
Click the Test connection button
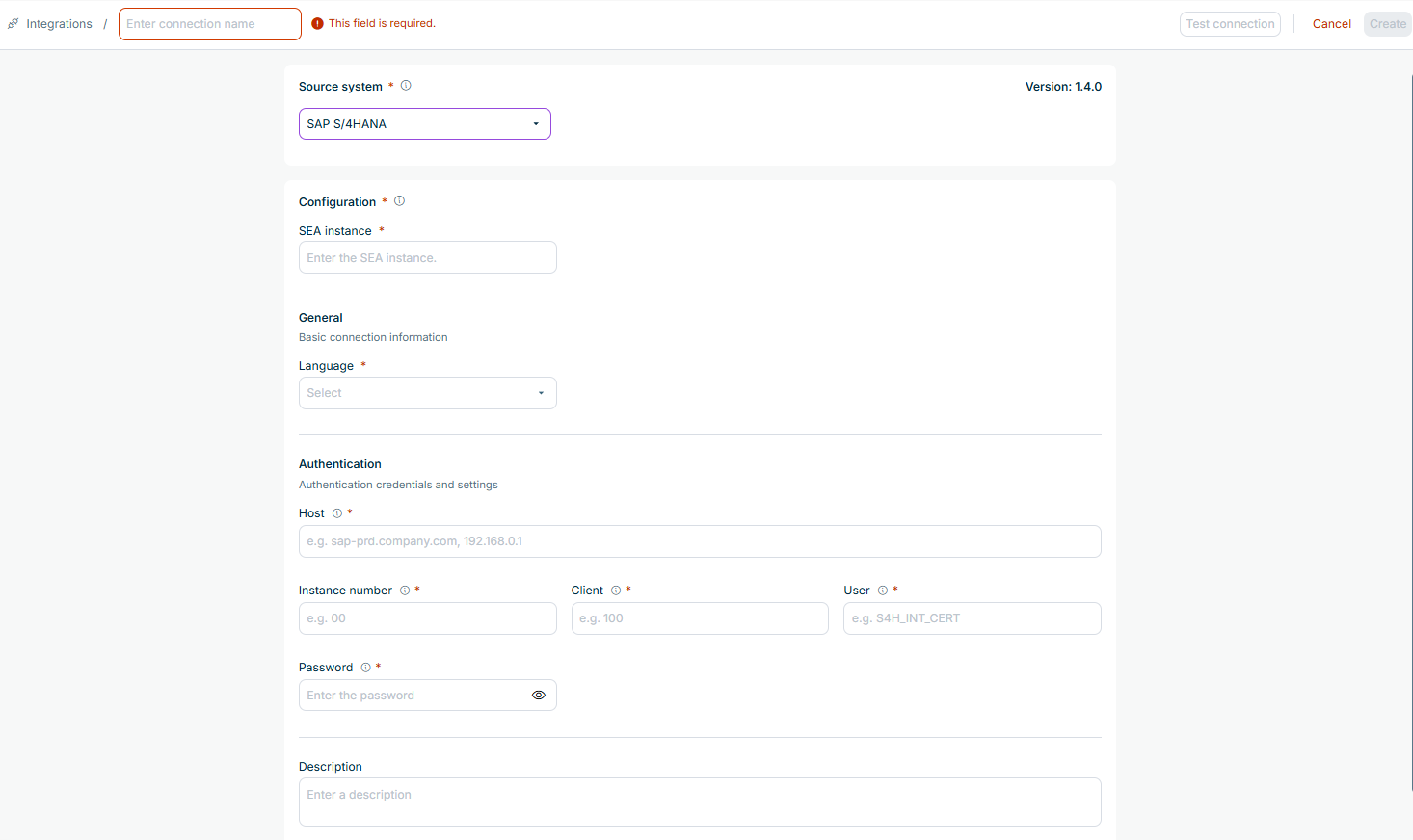click(1230, 24)
